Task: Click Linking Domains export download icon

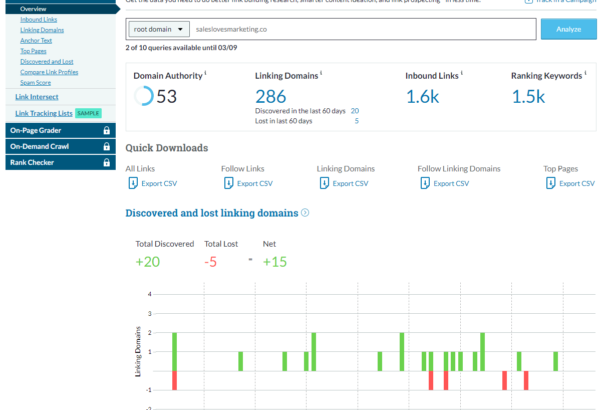Action: 324,183
